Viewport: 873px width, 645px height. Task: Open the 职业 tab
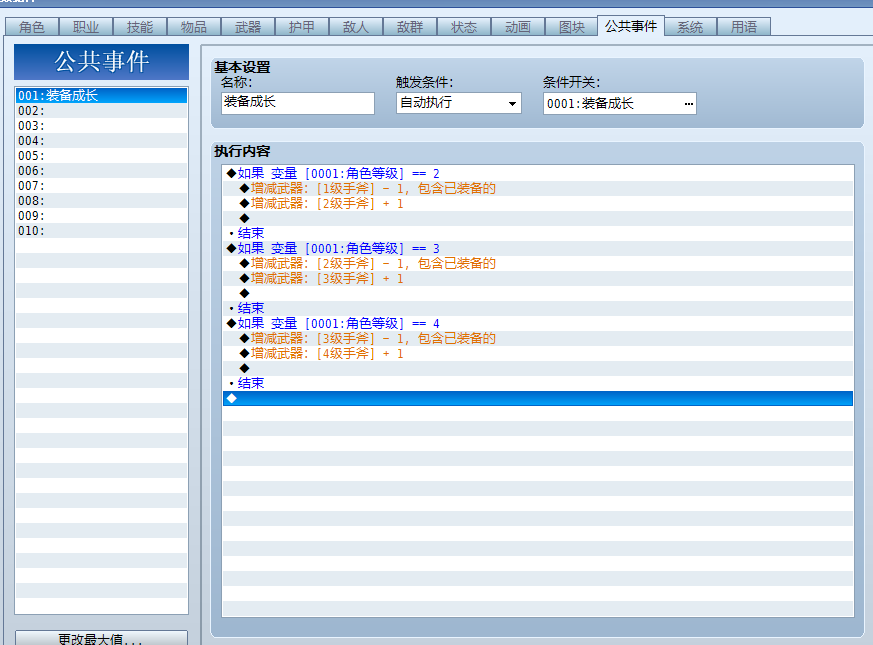pyautogui.click(x=86, y=27)
